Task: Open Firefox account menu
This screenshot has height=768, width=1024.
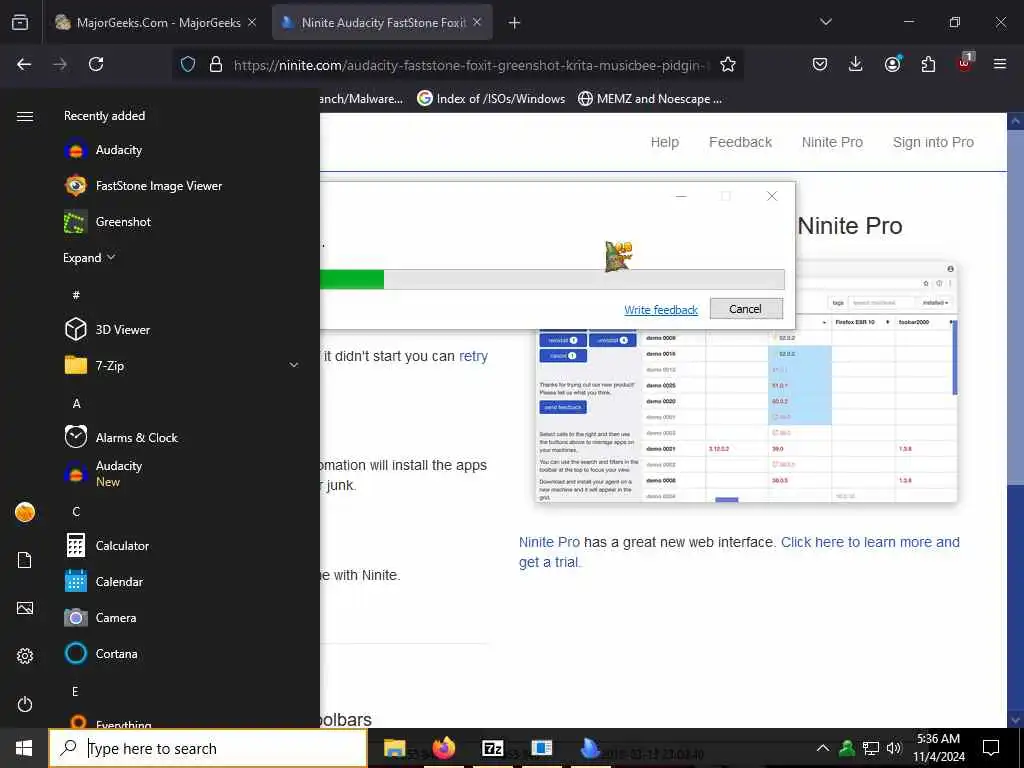Action: 892,64
